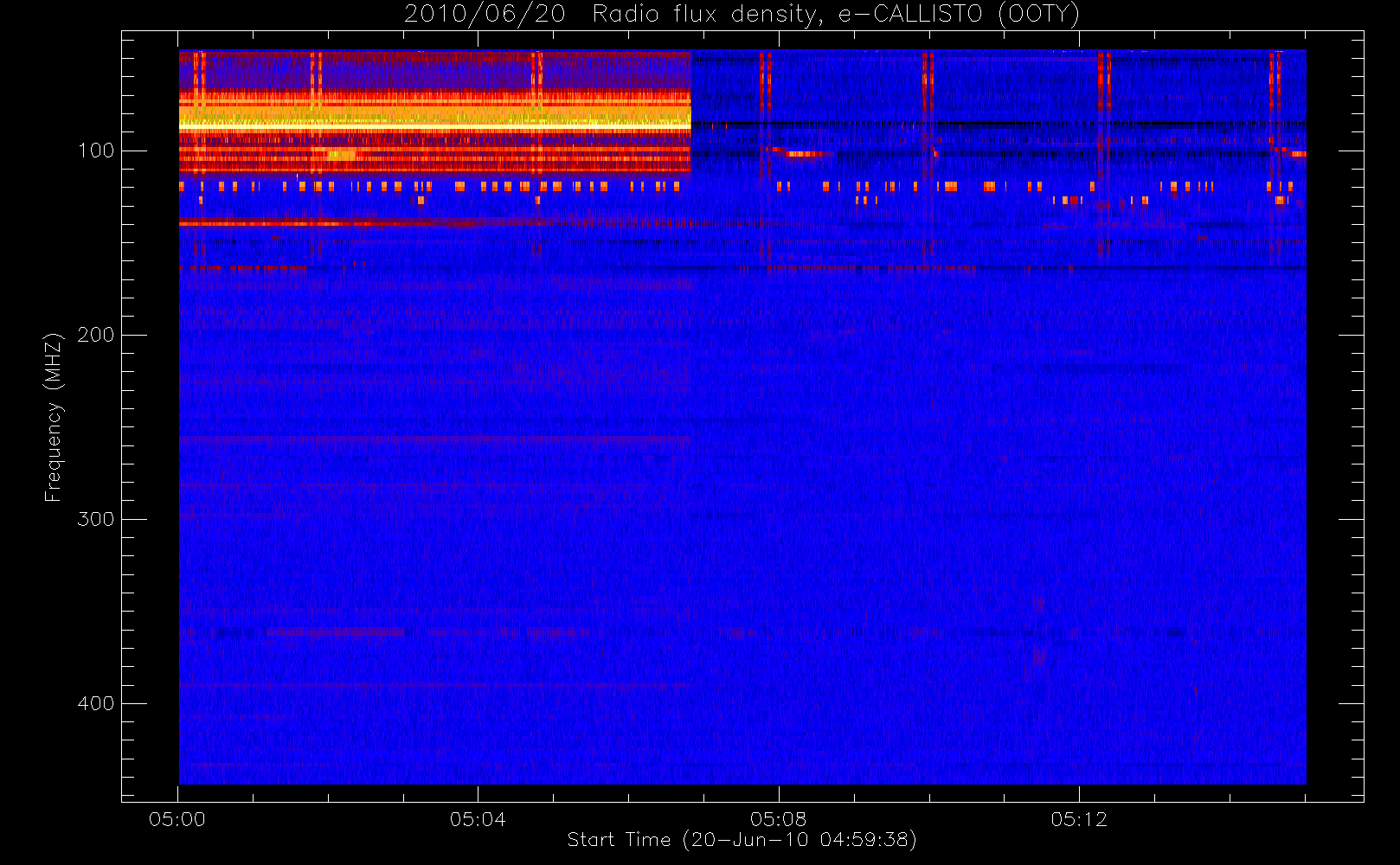This screenshot has width=1400, height=865.
Task: Click the 100 frequency tick label
Action: click(96, 151)
